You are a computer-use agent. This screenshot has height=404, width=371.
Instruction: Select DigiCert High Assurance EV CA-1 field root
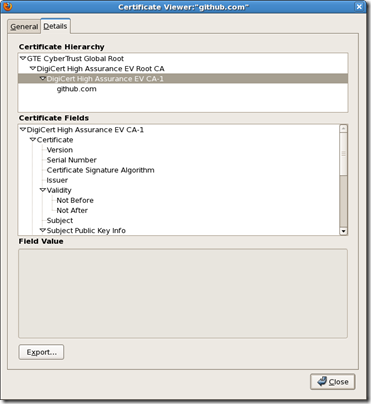85,130
